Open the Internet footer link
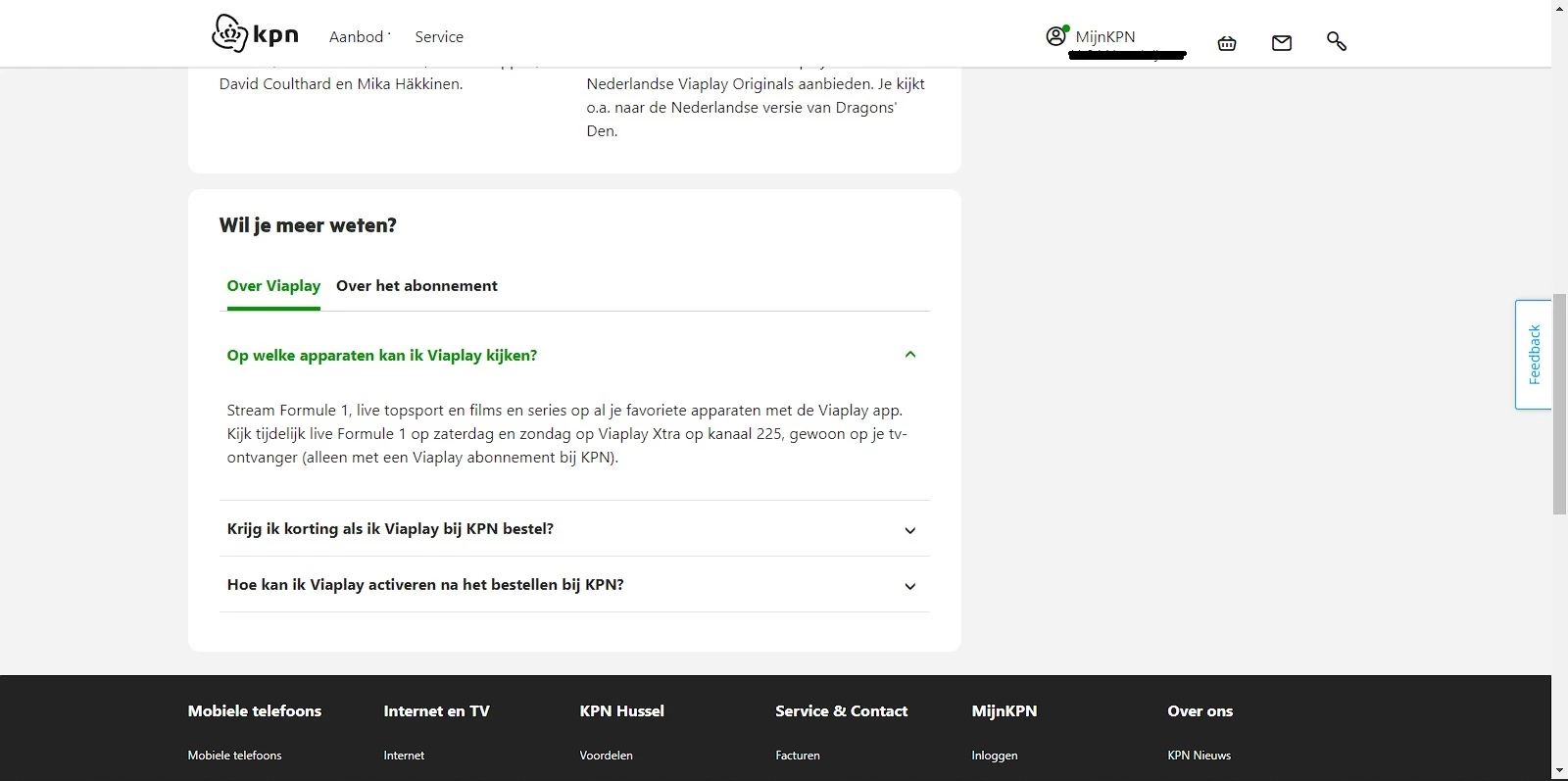 pos(404,756)
